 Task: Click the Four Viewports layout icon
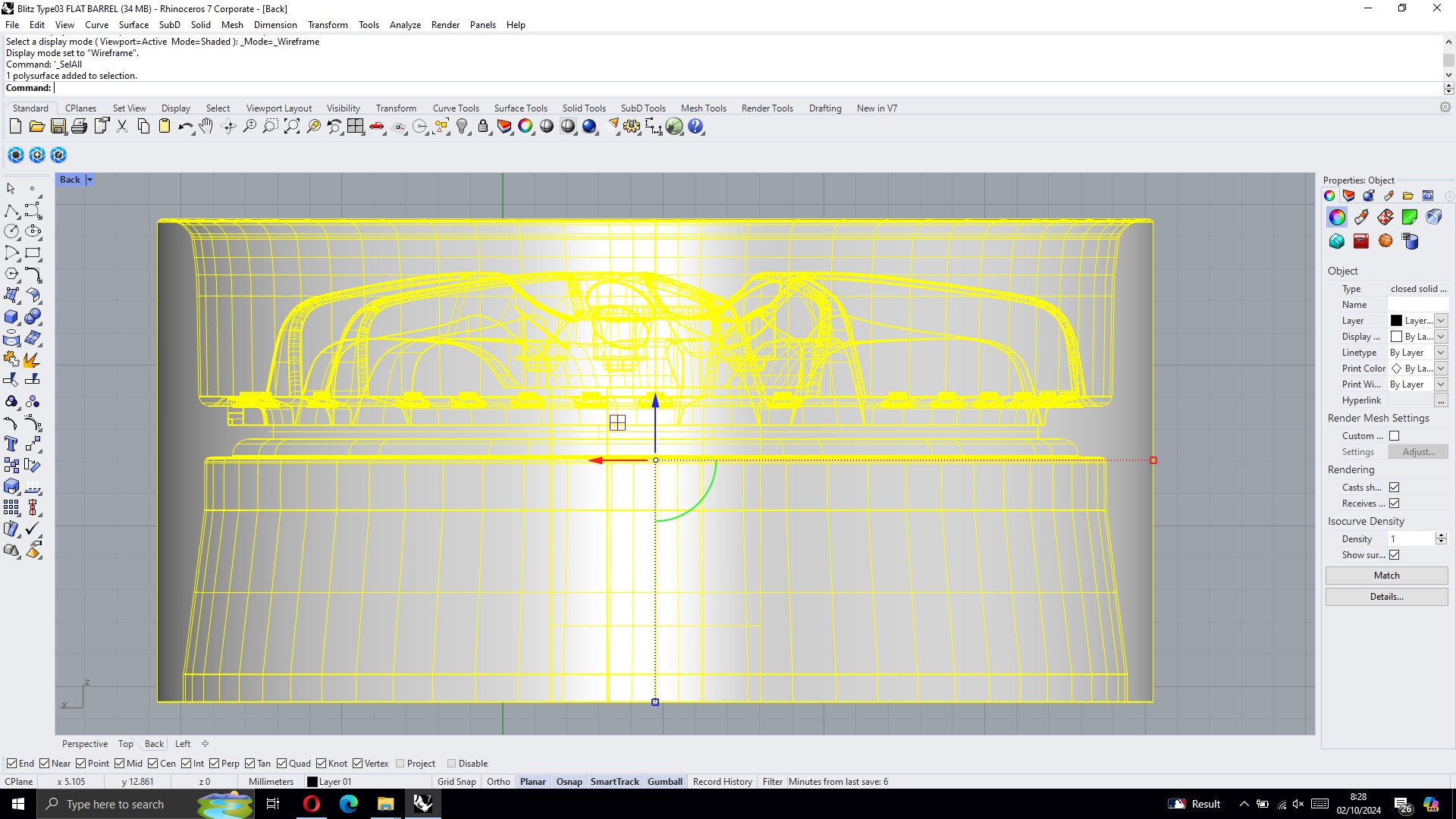tap(356, 127)
